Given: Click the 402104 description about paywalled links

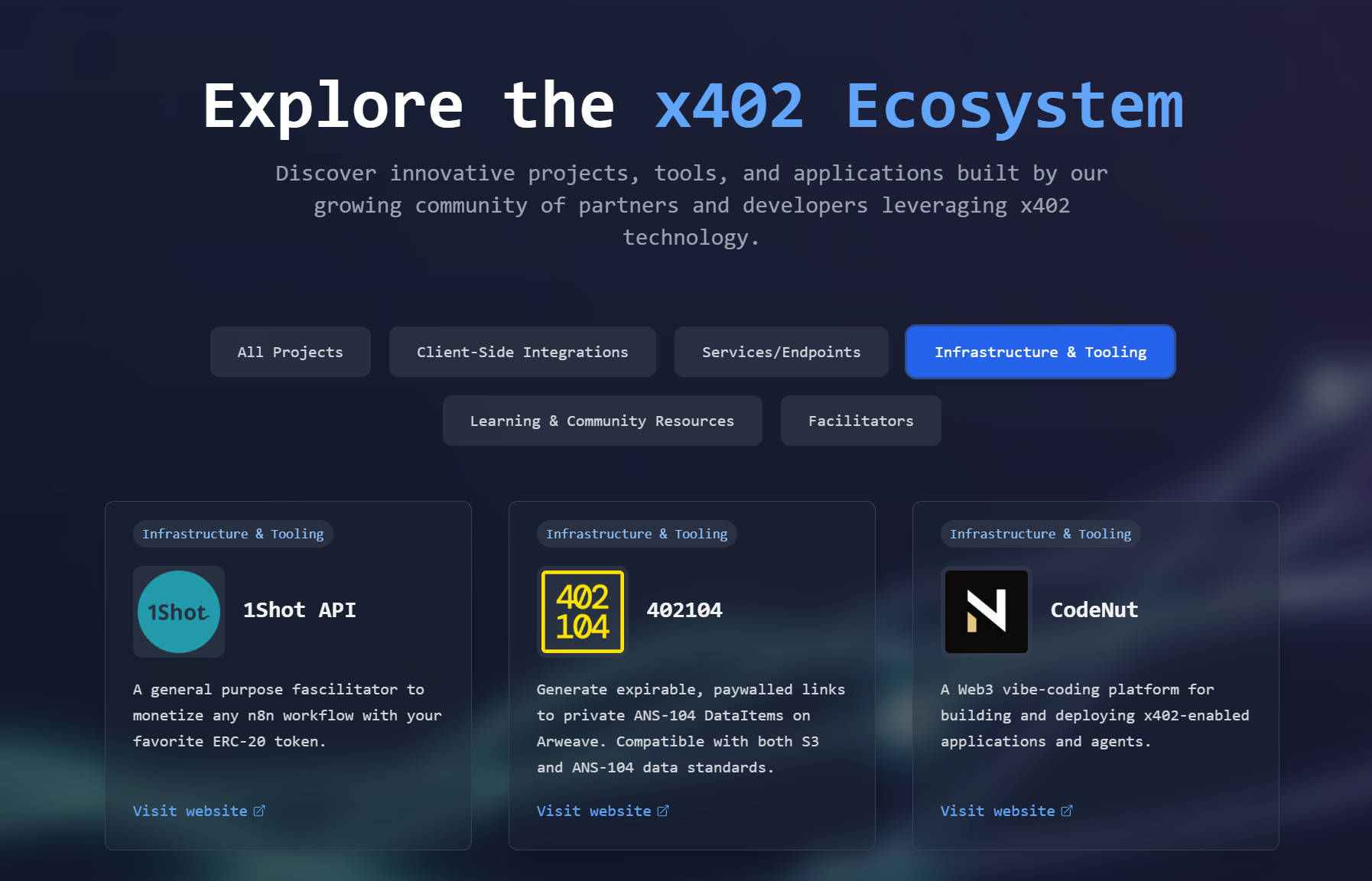Looking at the screenshot, I should (691, 728).
